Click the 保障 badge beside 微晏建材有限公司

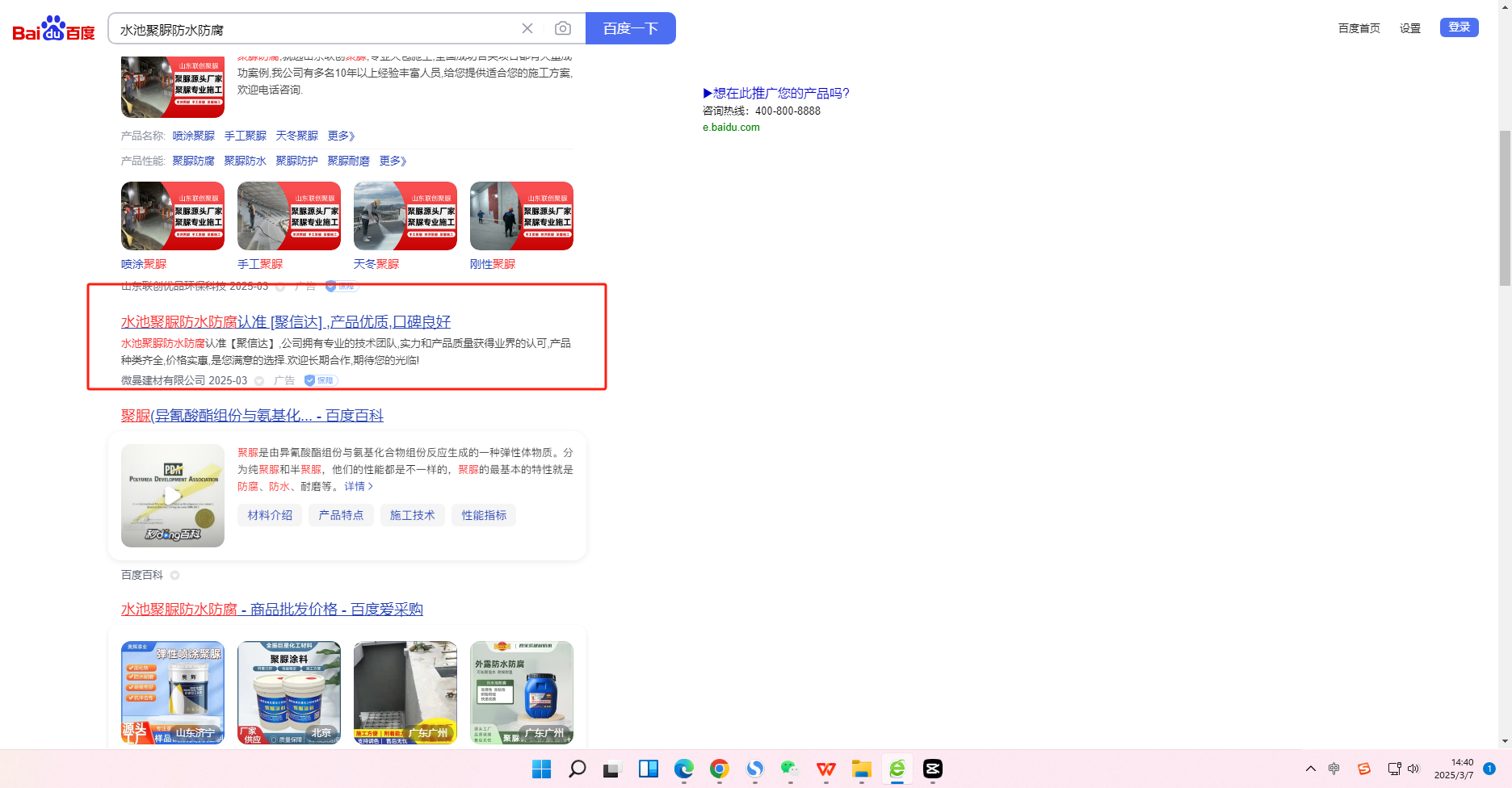click(321, 380)
